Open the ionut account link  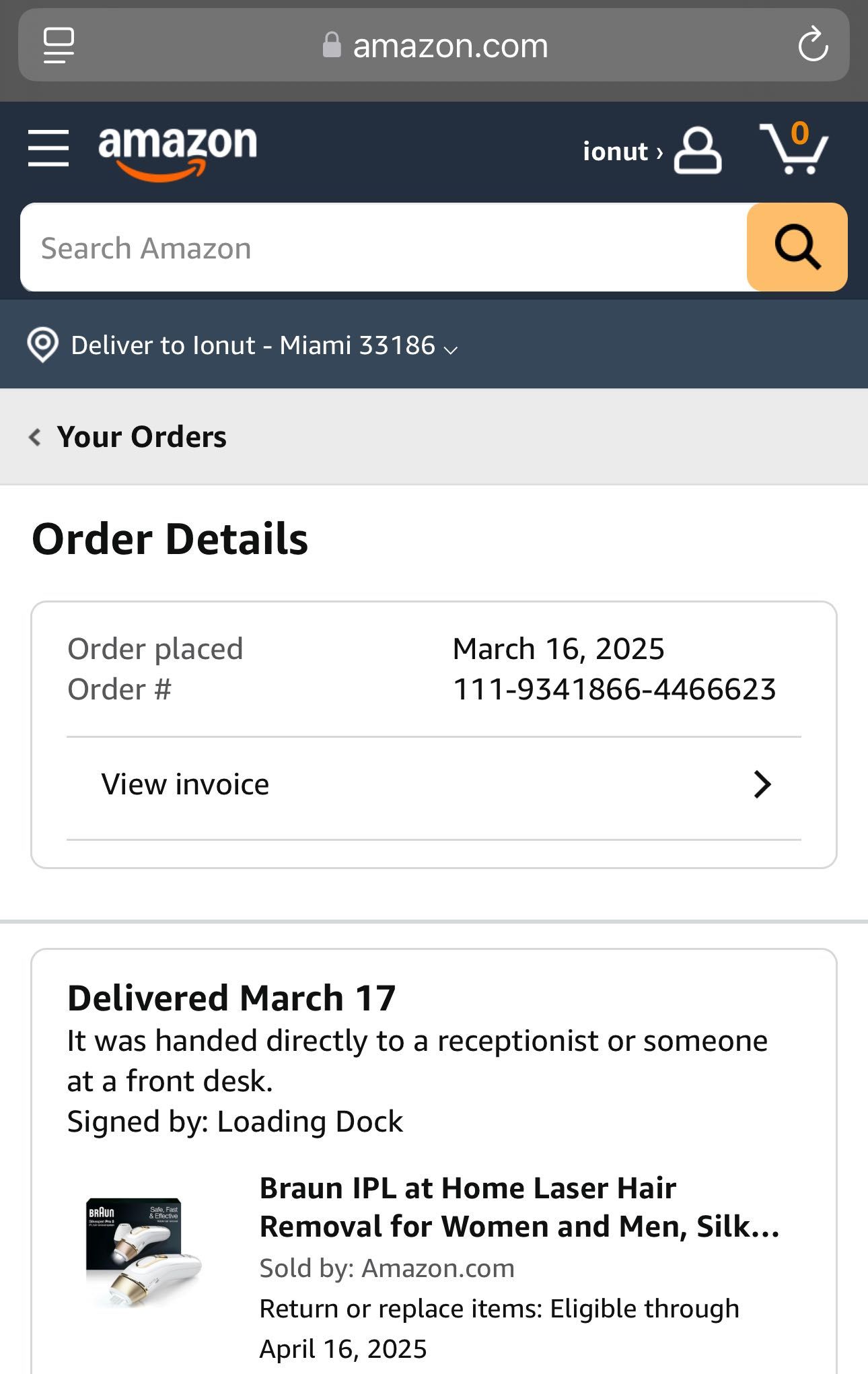(x=622, y=151)
